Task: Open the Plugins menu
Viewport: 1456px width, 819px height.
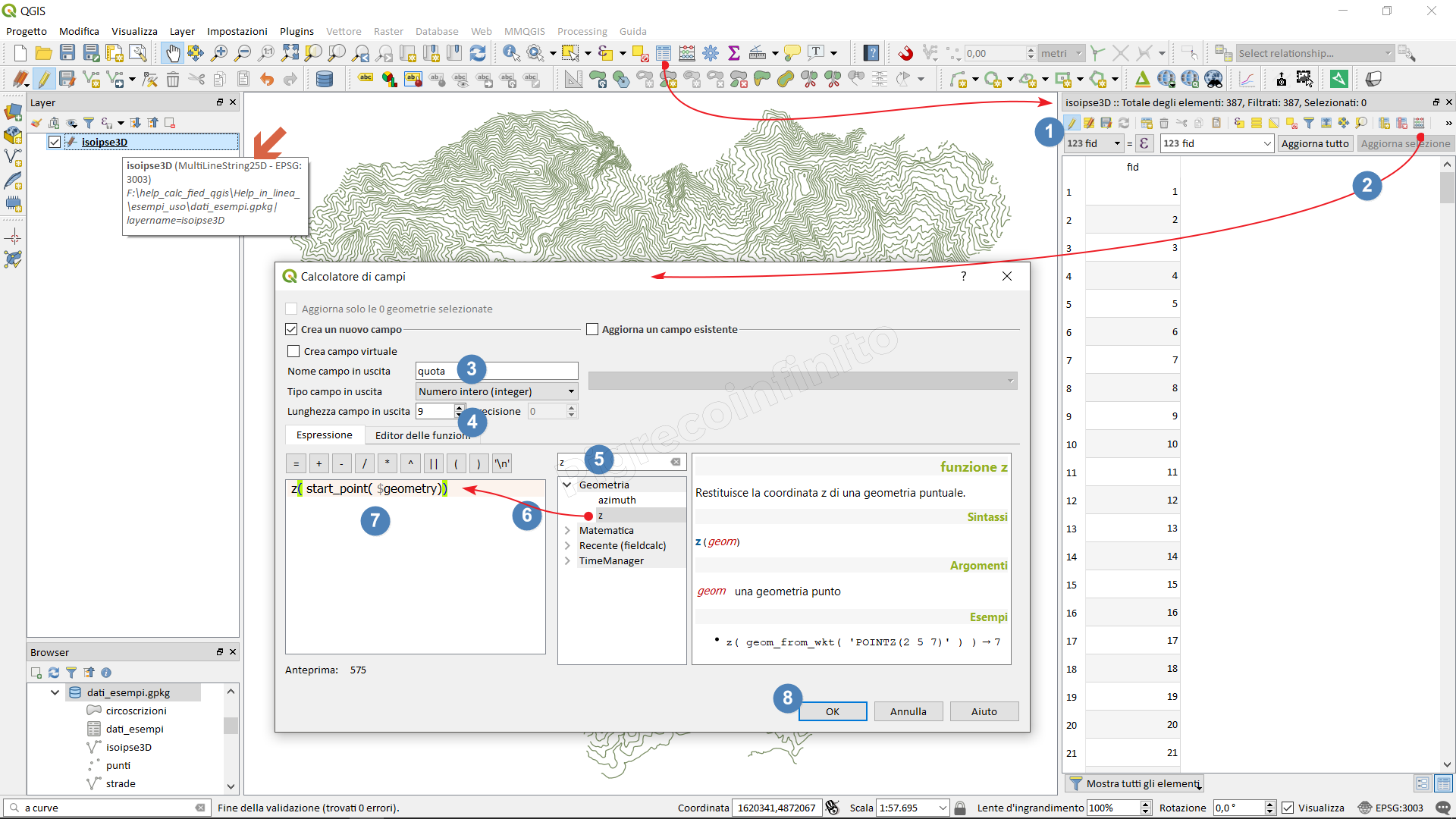Action: coord(297,31)
